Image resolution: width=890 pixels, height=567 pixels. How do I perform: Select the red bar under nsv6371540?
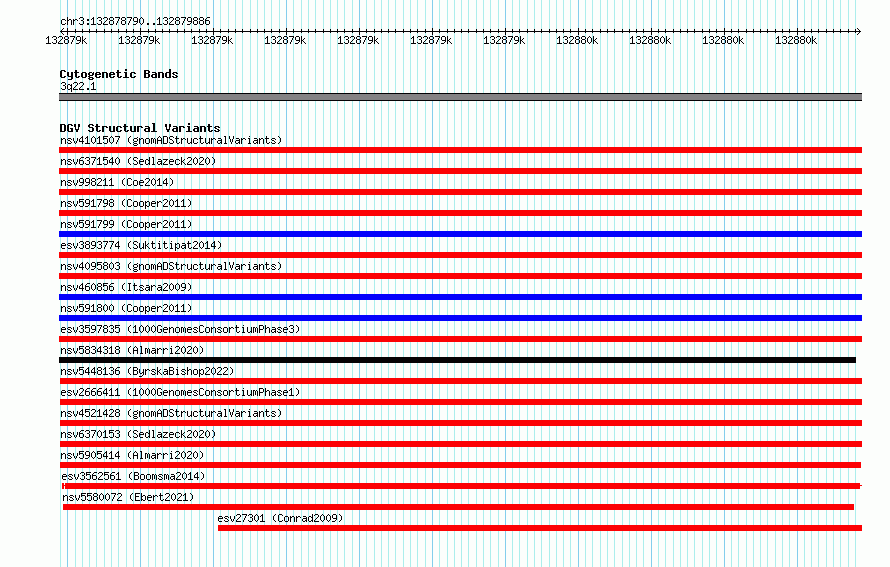[x=460, y=171]
